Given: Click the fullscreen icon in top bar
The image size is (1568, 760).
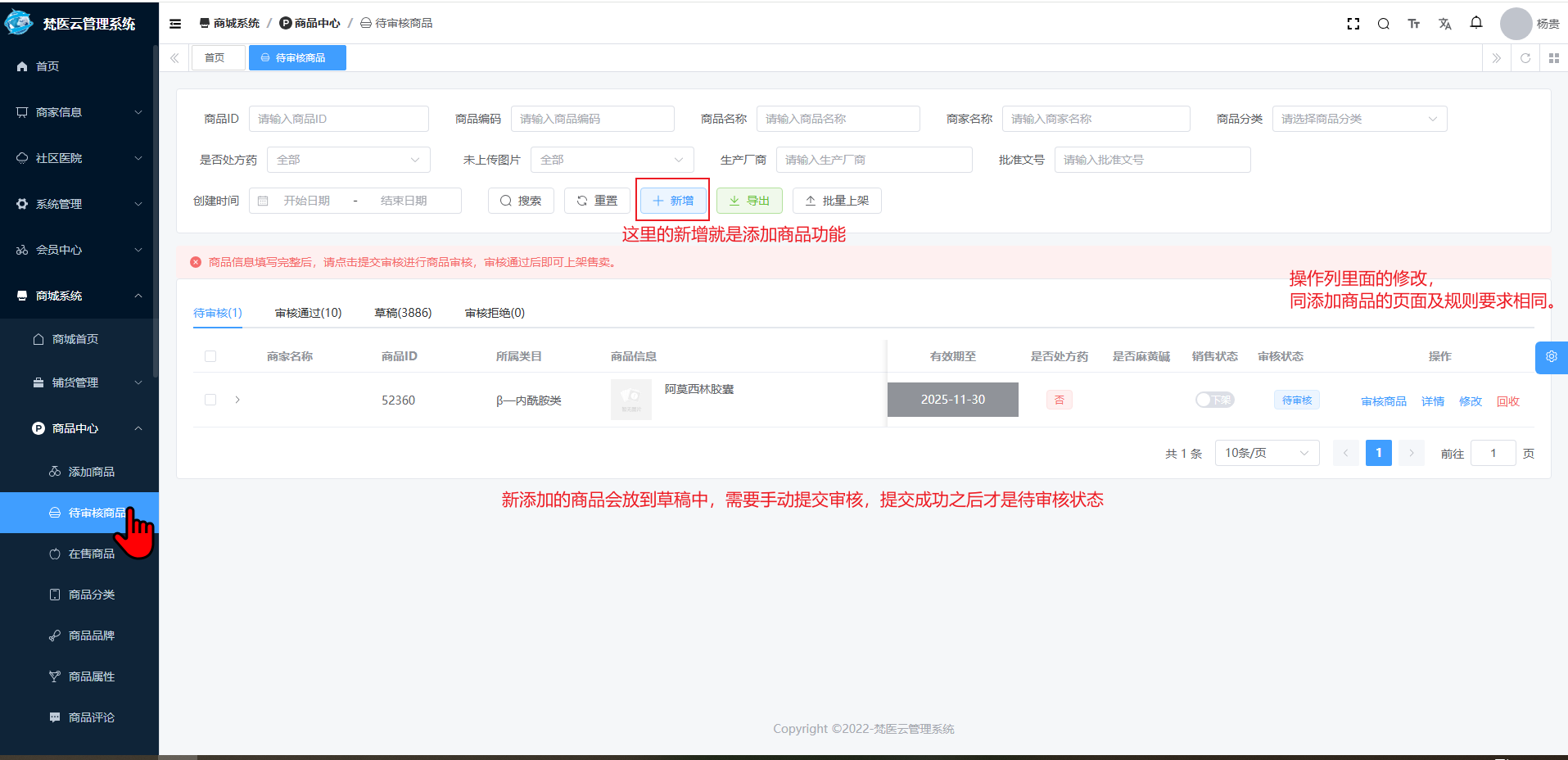Looking at the screenshot, I should [x=1353, y=23].
